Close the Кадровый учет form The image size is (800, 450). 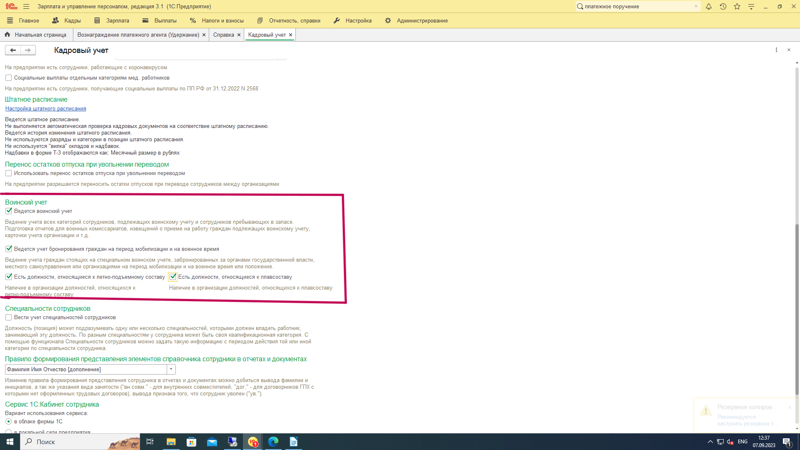[789, 50]
